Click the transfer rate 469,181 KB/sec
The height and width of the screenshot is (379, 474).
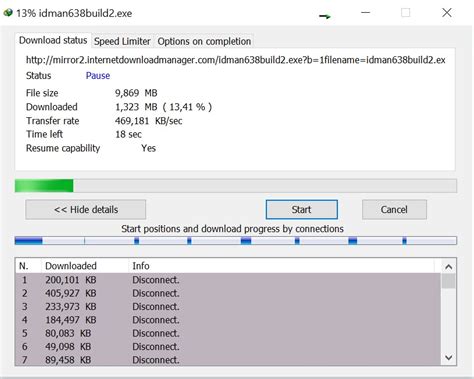[149, 121]
